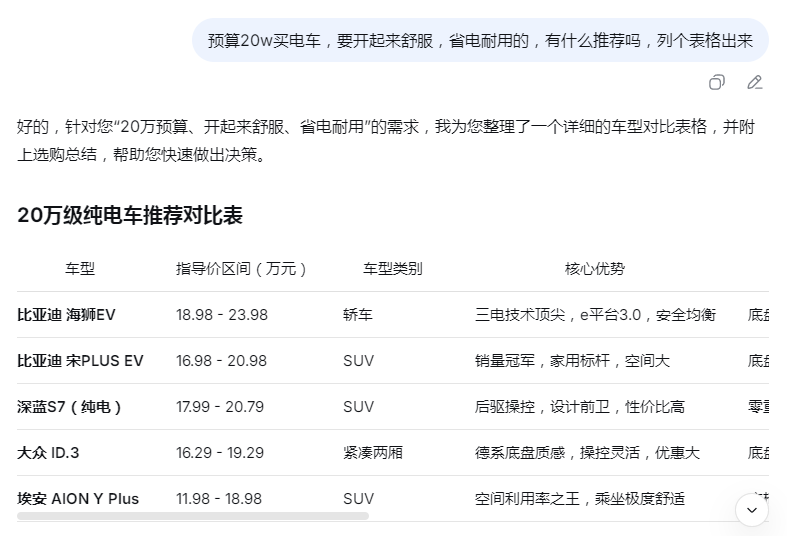The image size is (787, 536).
Task: Select the heading 20万级纯电车推荐对比表
Action: 130,215
